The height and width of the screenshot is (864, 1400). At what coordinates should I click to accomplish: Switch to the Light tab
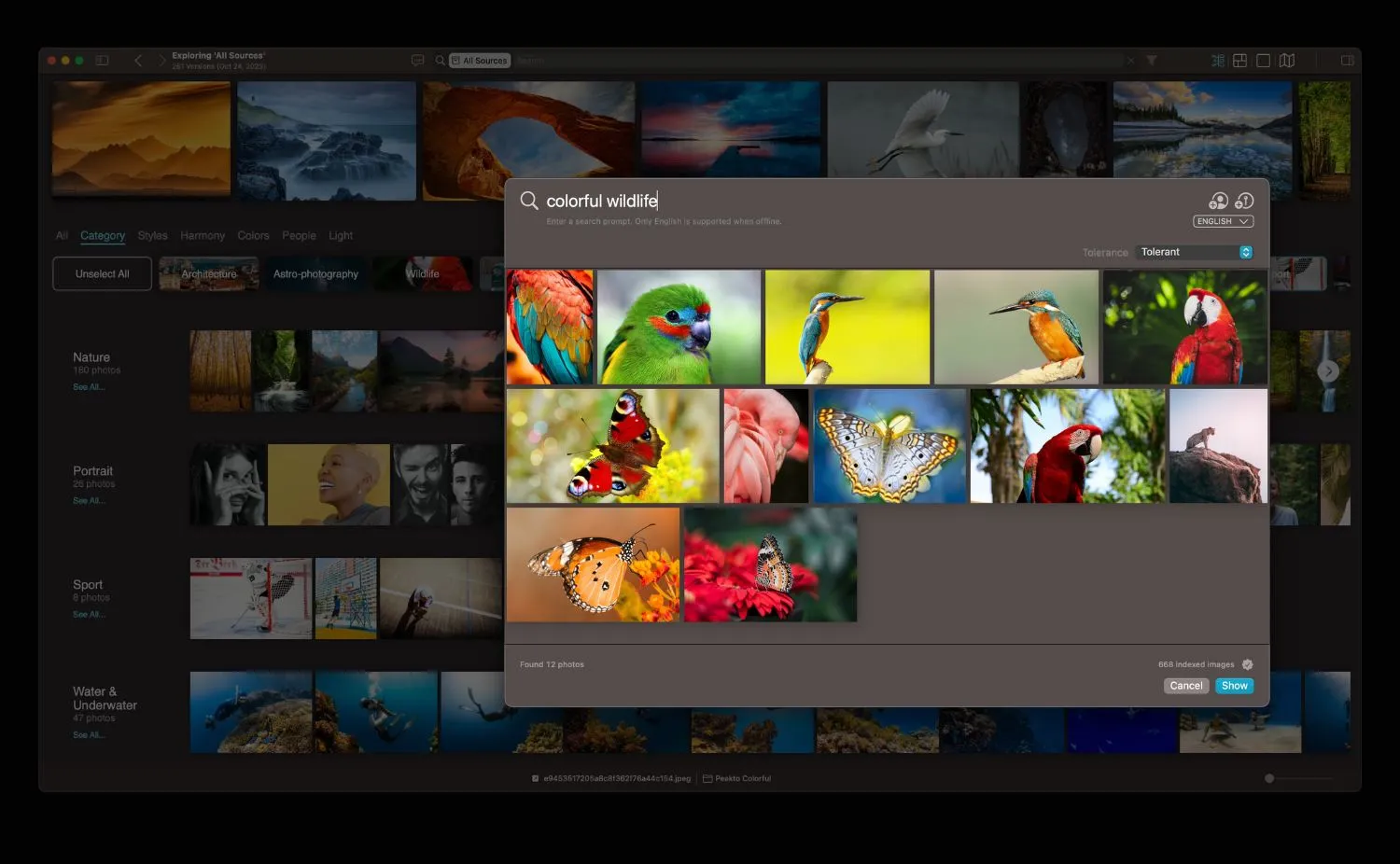[x=341, y=236]
